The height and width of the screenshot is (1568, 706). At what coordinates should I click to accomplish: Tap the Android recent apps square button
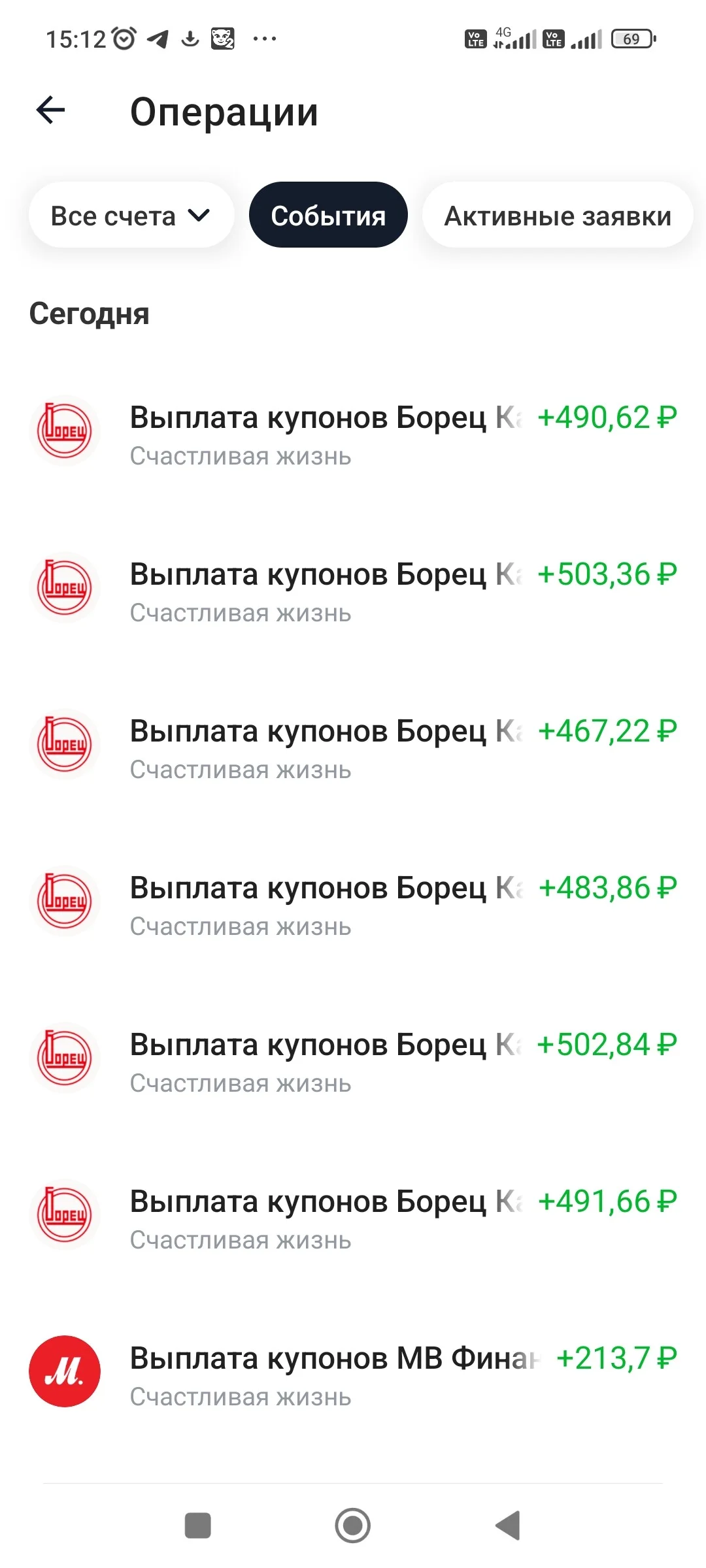point(198,1526)
